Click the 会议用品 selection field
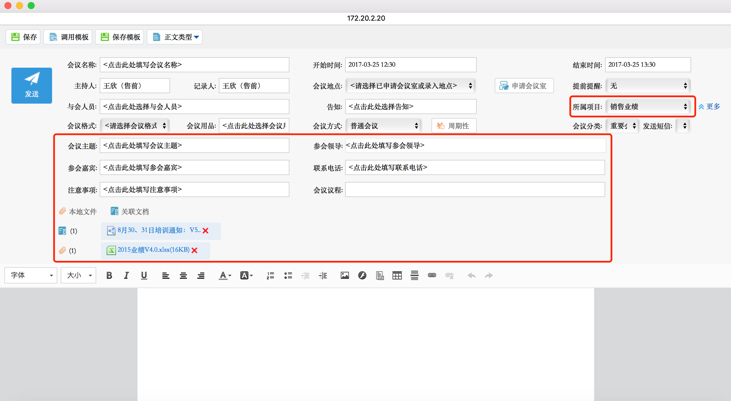 (254, 126)
